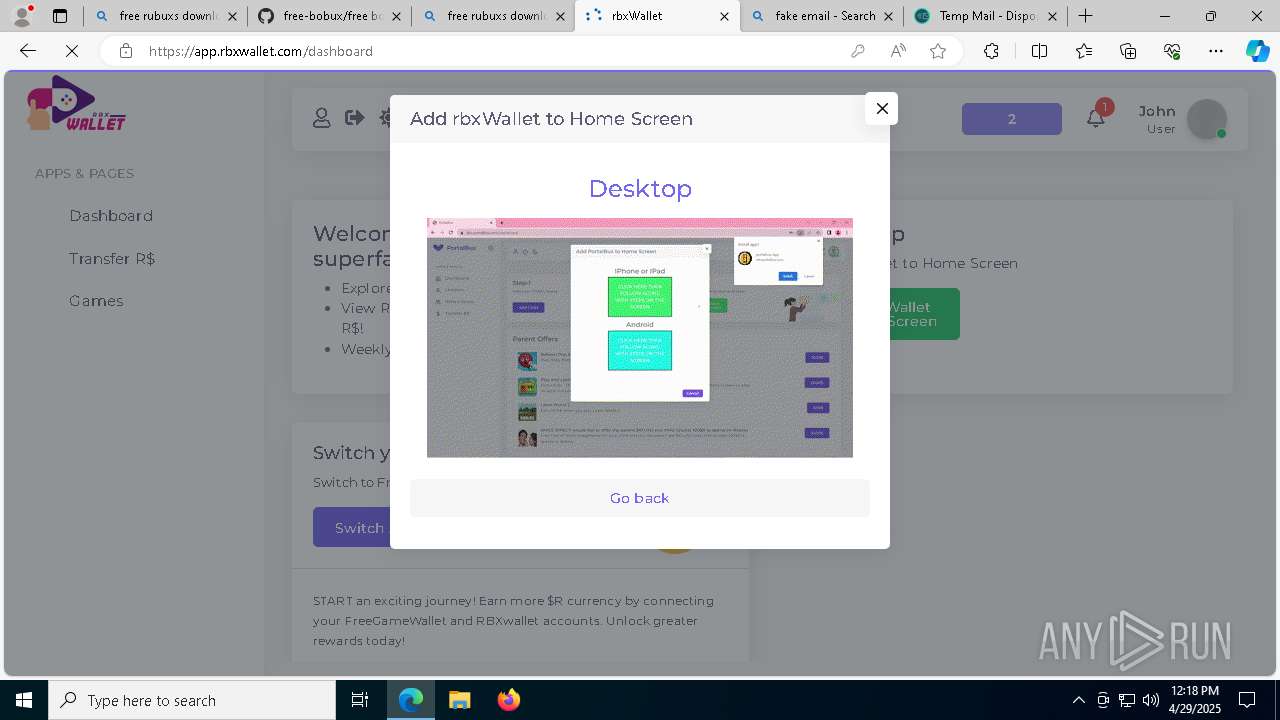Click the user profile icon in header
The height and width of the screenshot is (720, 1280).
321,118
